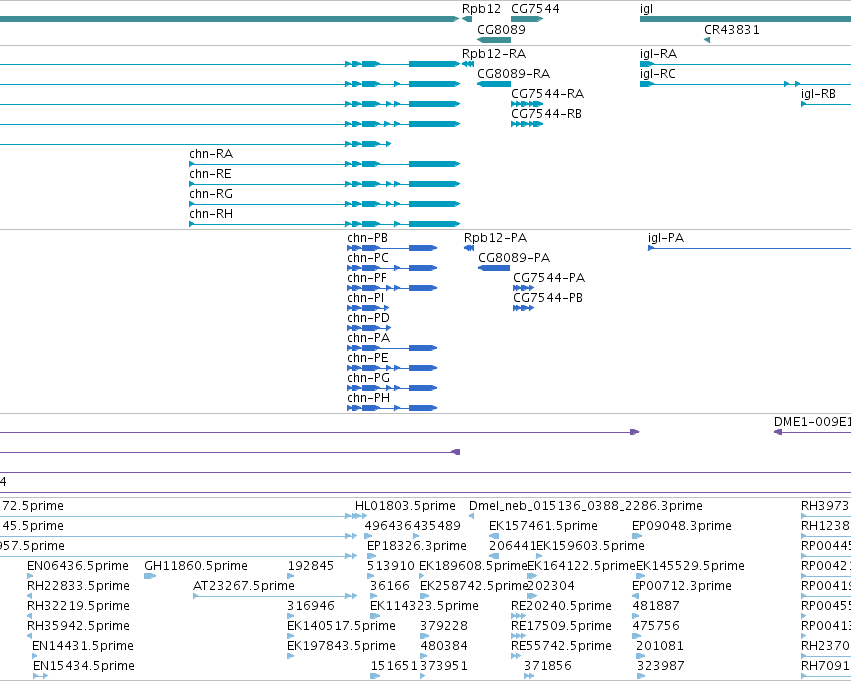
Task: Select the EK140517.5prime EST label
Action: [x=341, y=627]
